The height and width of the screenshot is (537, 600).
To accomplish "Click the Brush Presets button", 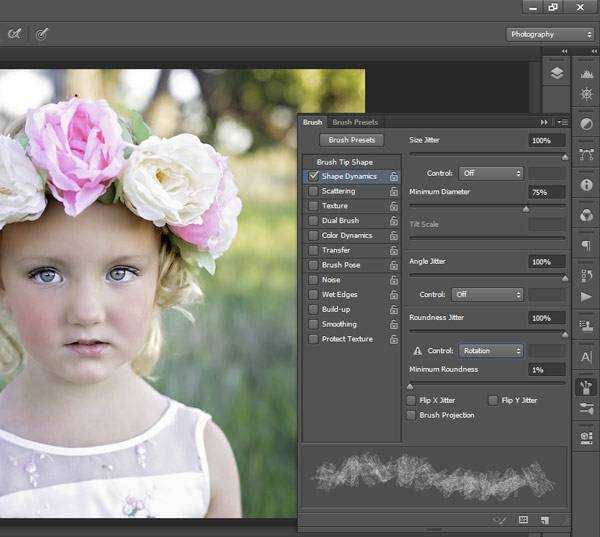I will point(351,140).
